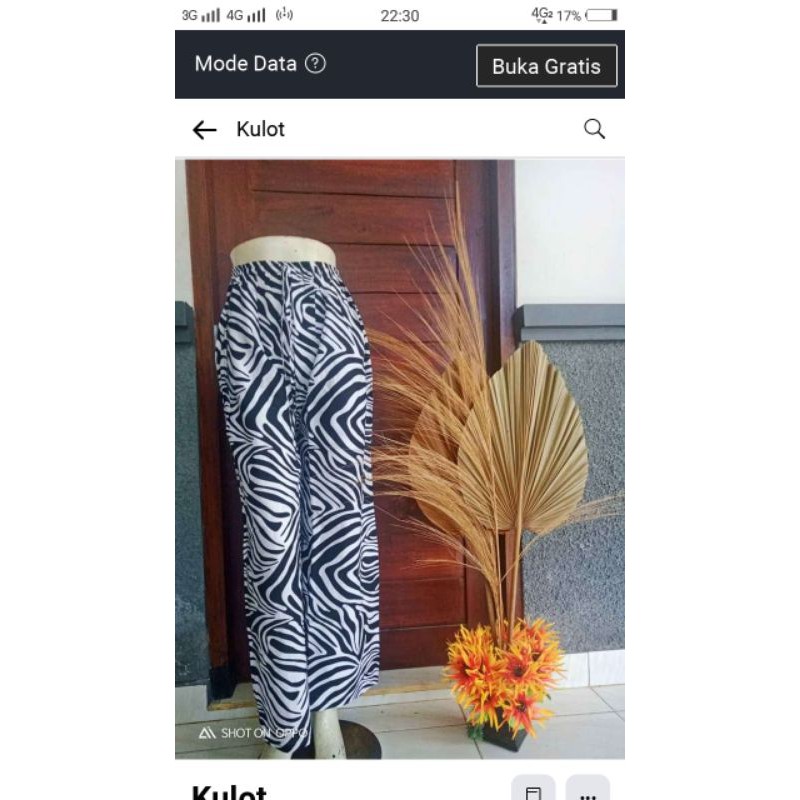800x800 pixels.
Task: Tap the 4G signal bars in status bar
Action: click(x=246, y=15)
